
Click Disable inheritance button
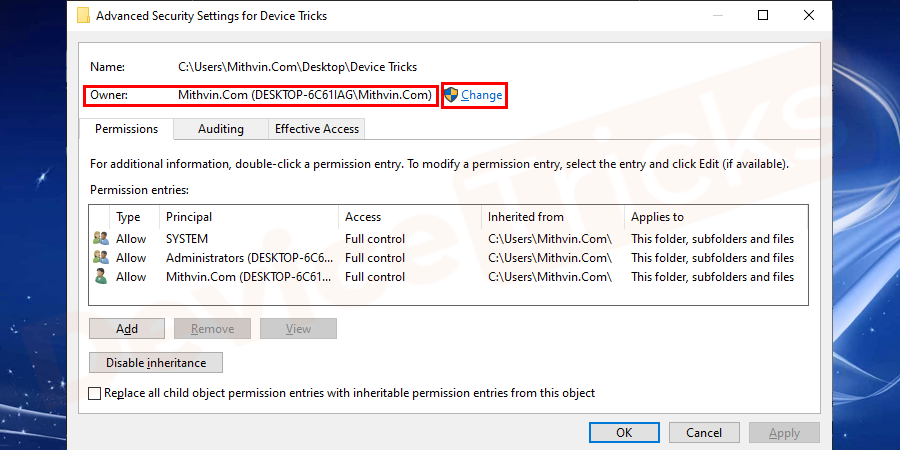(x=156, y=363)
